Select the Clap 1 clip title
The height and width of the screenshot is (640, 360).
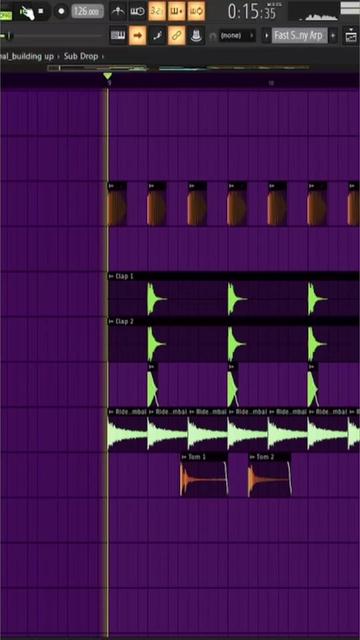click(124, 276)
